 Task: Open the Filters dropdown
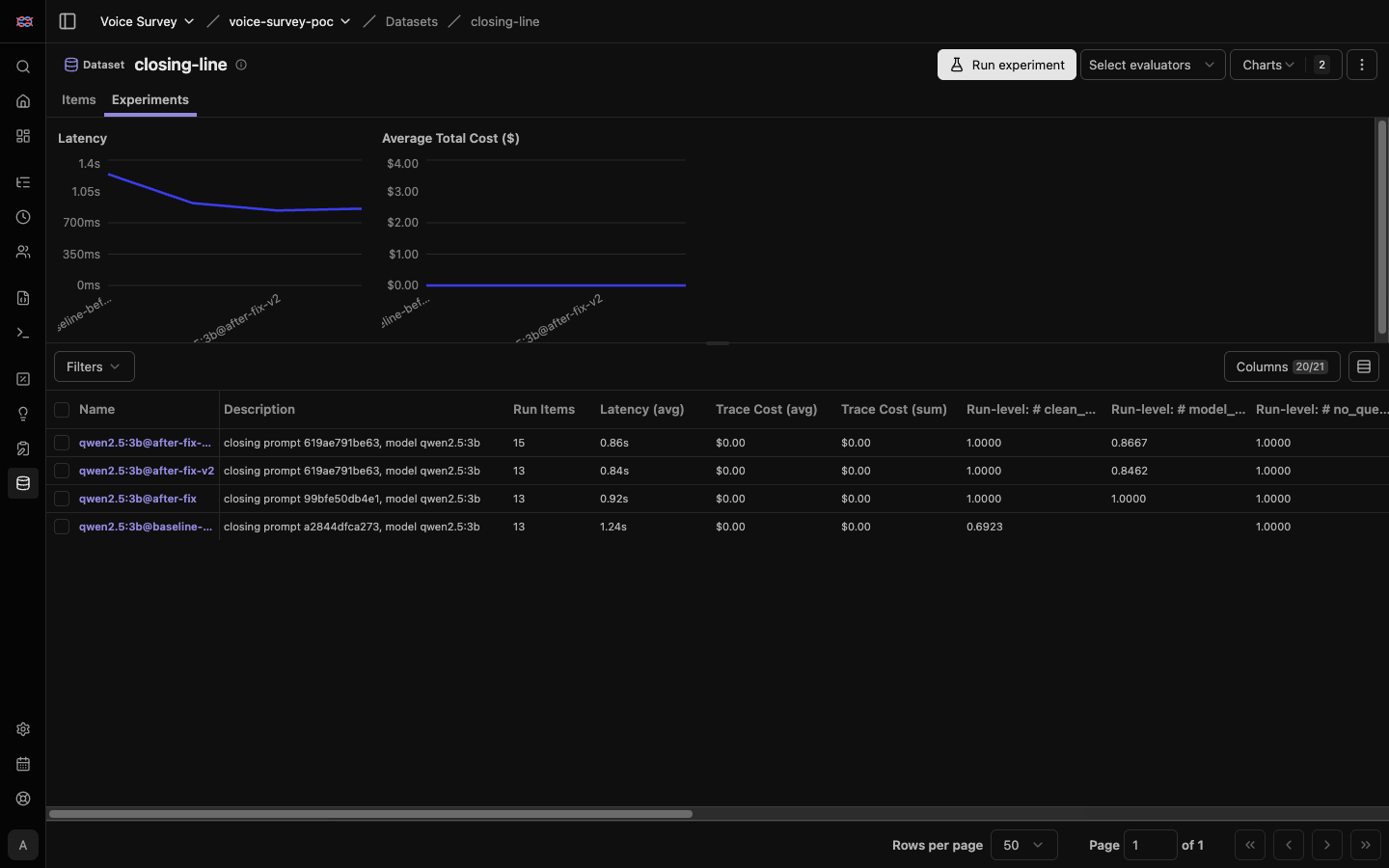95,366
